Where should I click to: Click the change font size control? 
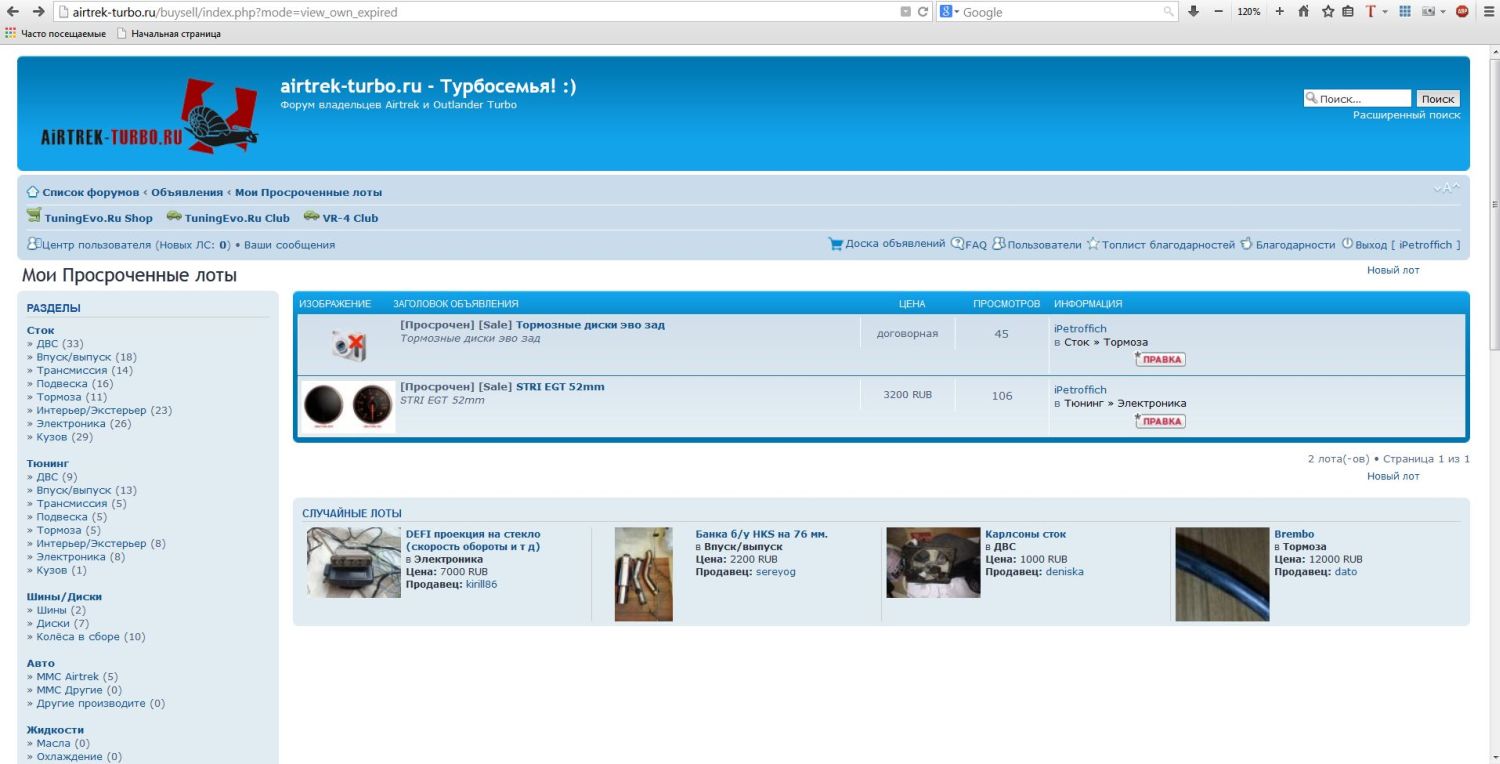pyautogui.click(x=1446, y=188)
